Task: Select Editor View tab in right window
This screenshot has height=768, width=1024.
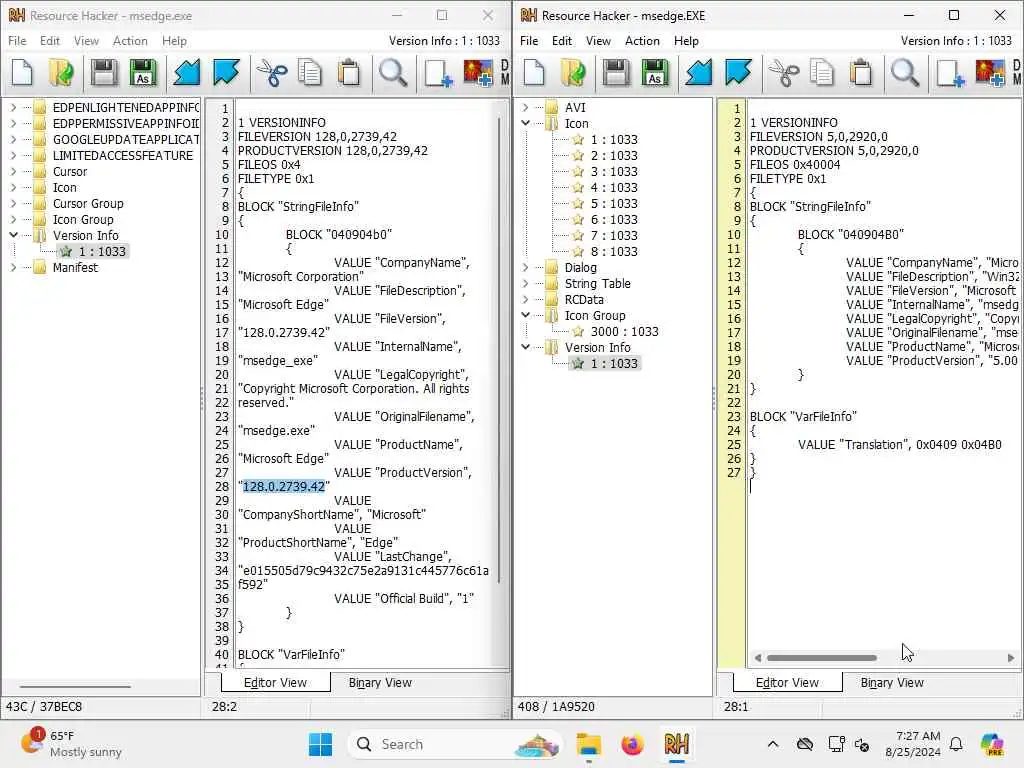Action: 787,682
